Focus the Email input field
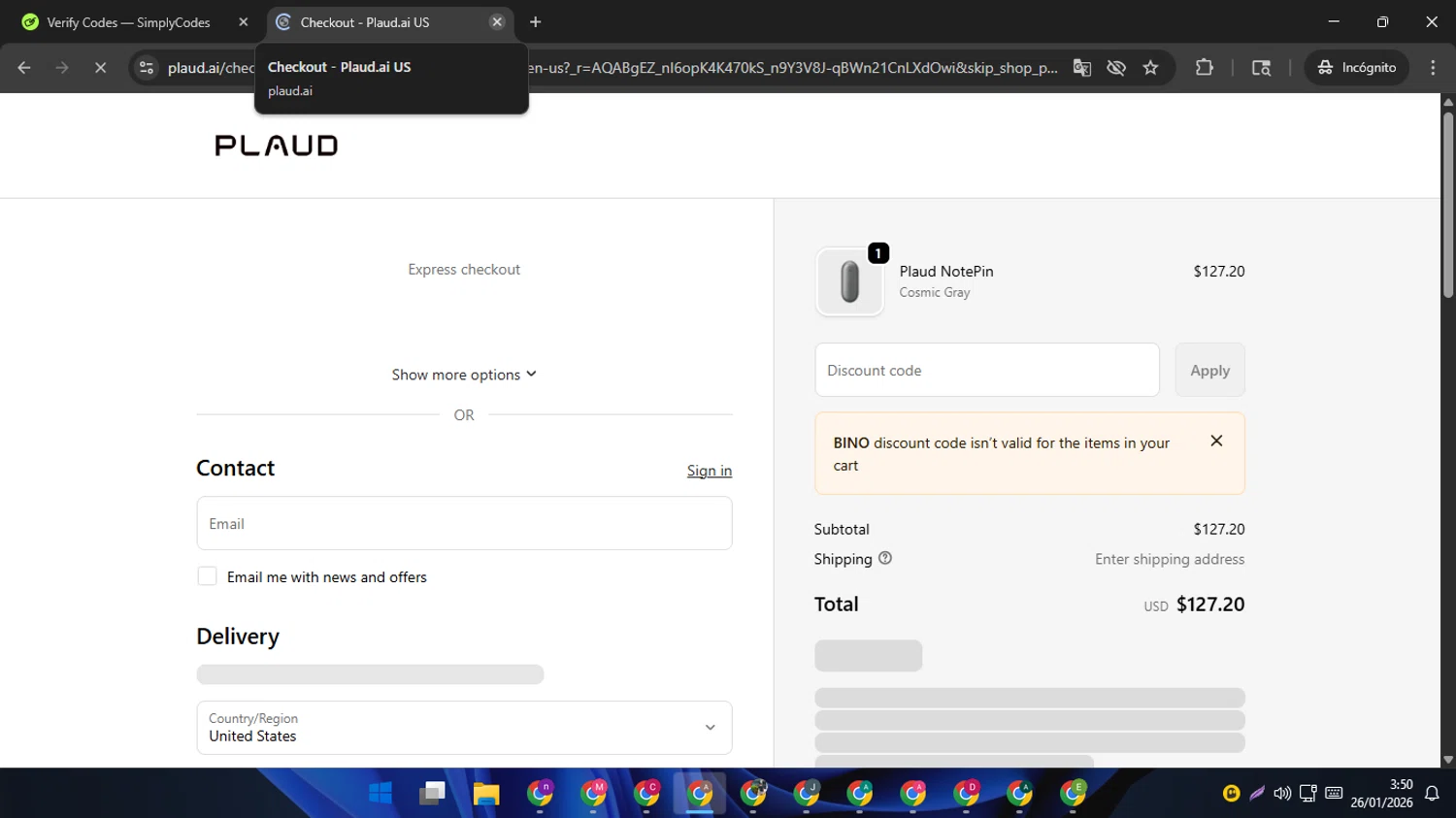Image resolution: width=1456 pixels, height=818 pixels. (x=464, y=523)
